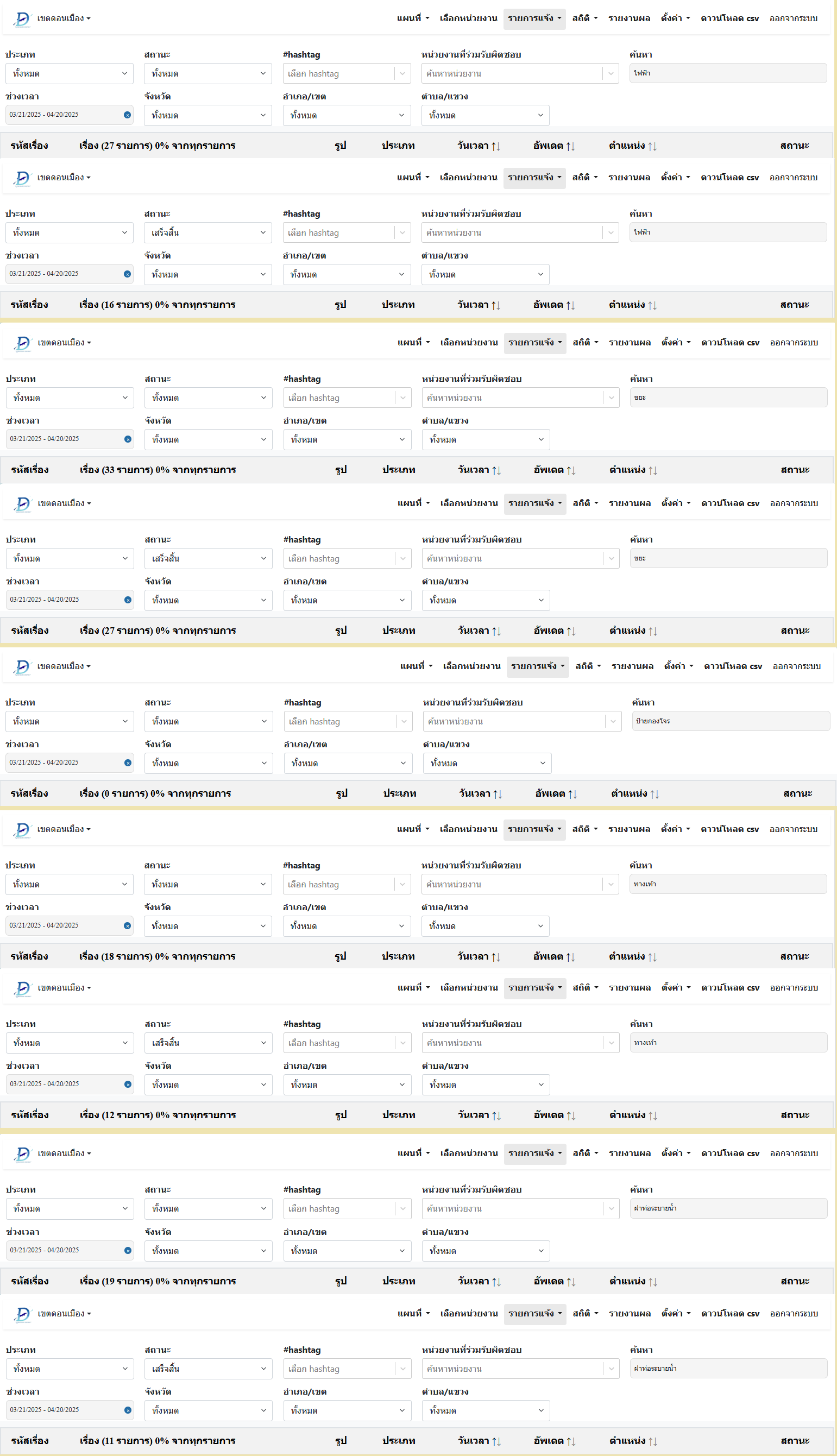Open the เขตดอนเมือง dropdown in the 18 รายการ panel

click(x=64, y=829)
